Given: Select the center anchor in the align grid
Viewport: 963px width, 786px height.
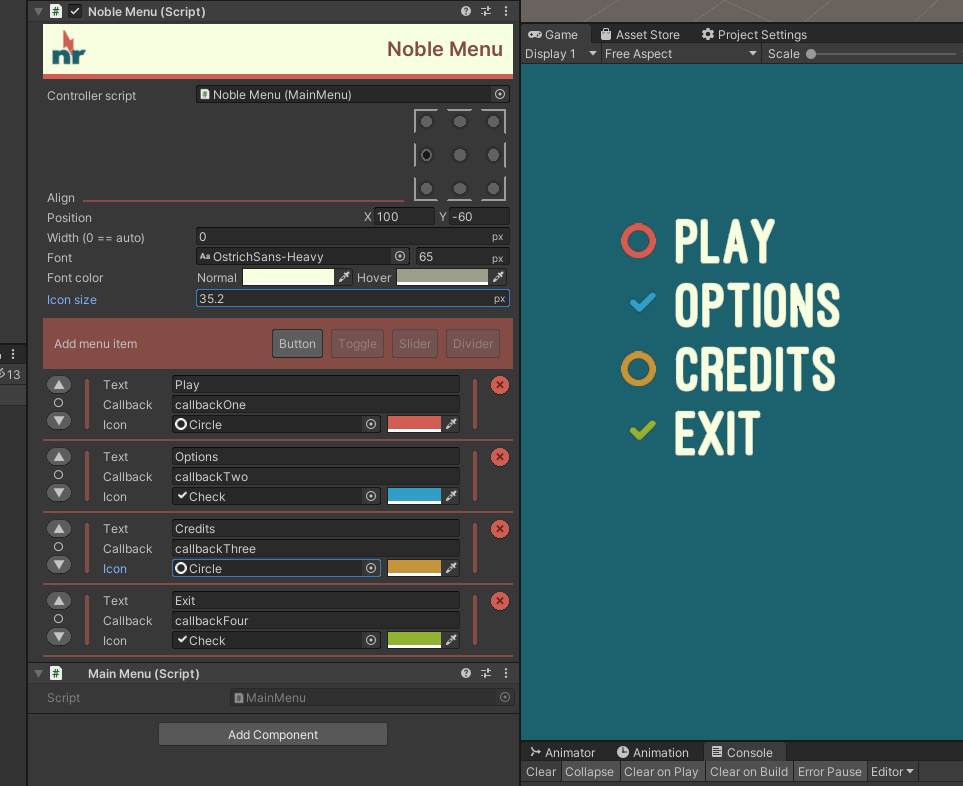Looking at the screenshot, I should pos(459,155).
